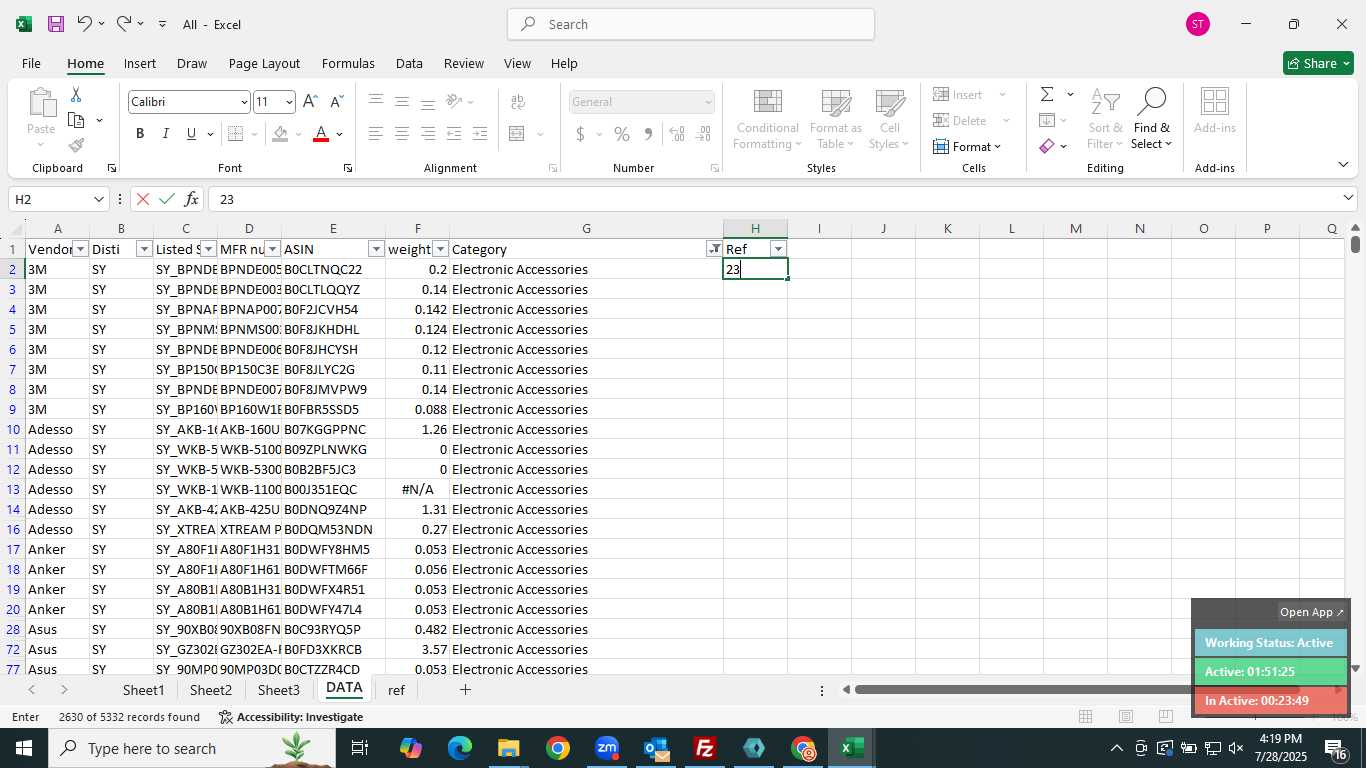Decrease font size with small A icon

pos(336,102)
